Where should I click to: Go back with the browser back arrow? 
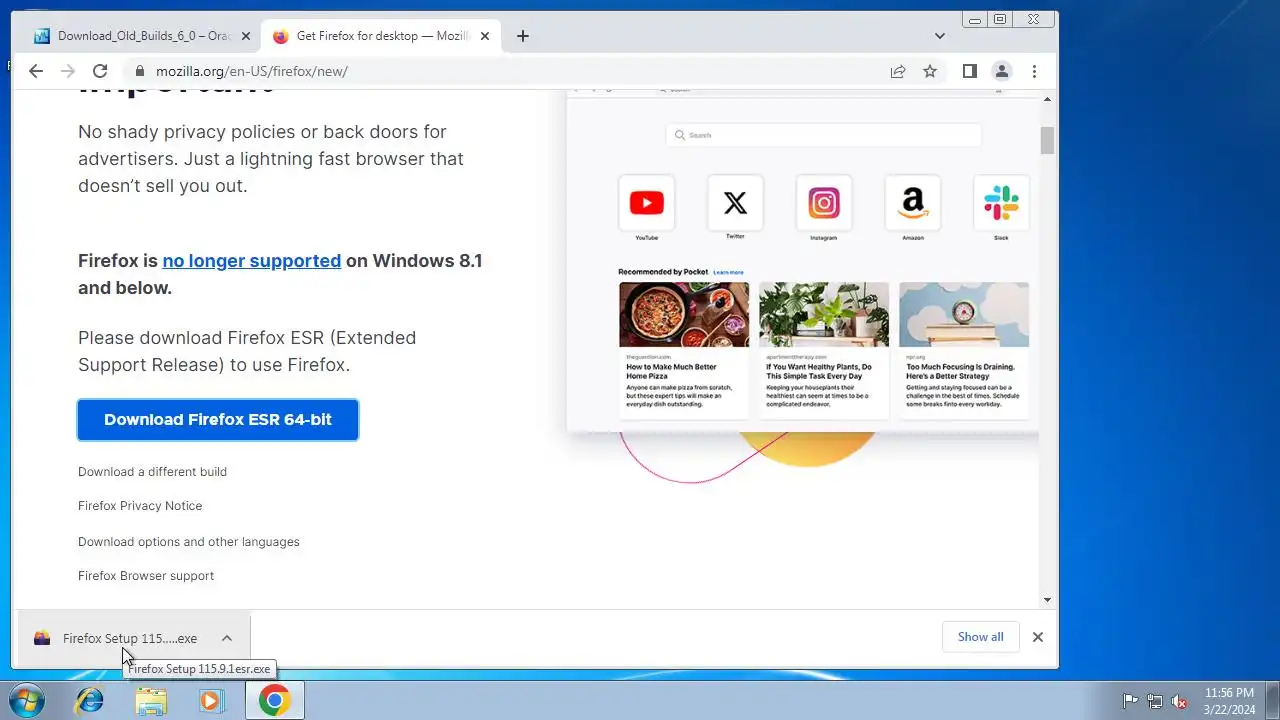(x=36, y=71)
